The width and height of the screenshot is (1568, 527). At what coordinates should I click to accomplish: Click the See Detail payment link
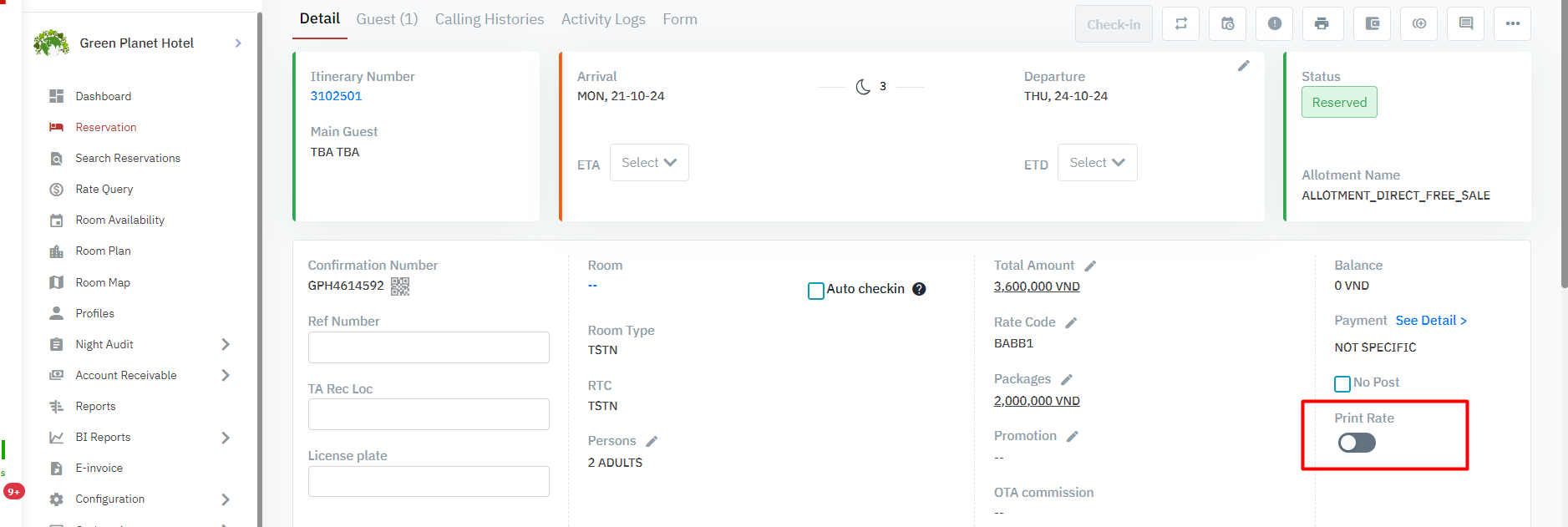pyautogui.click(x=1430, y=321)
